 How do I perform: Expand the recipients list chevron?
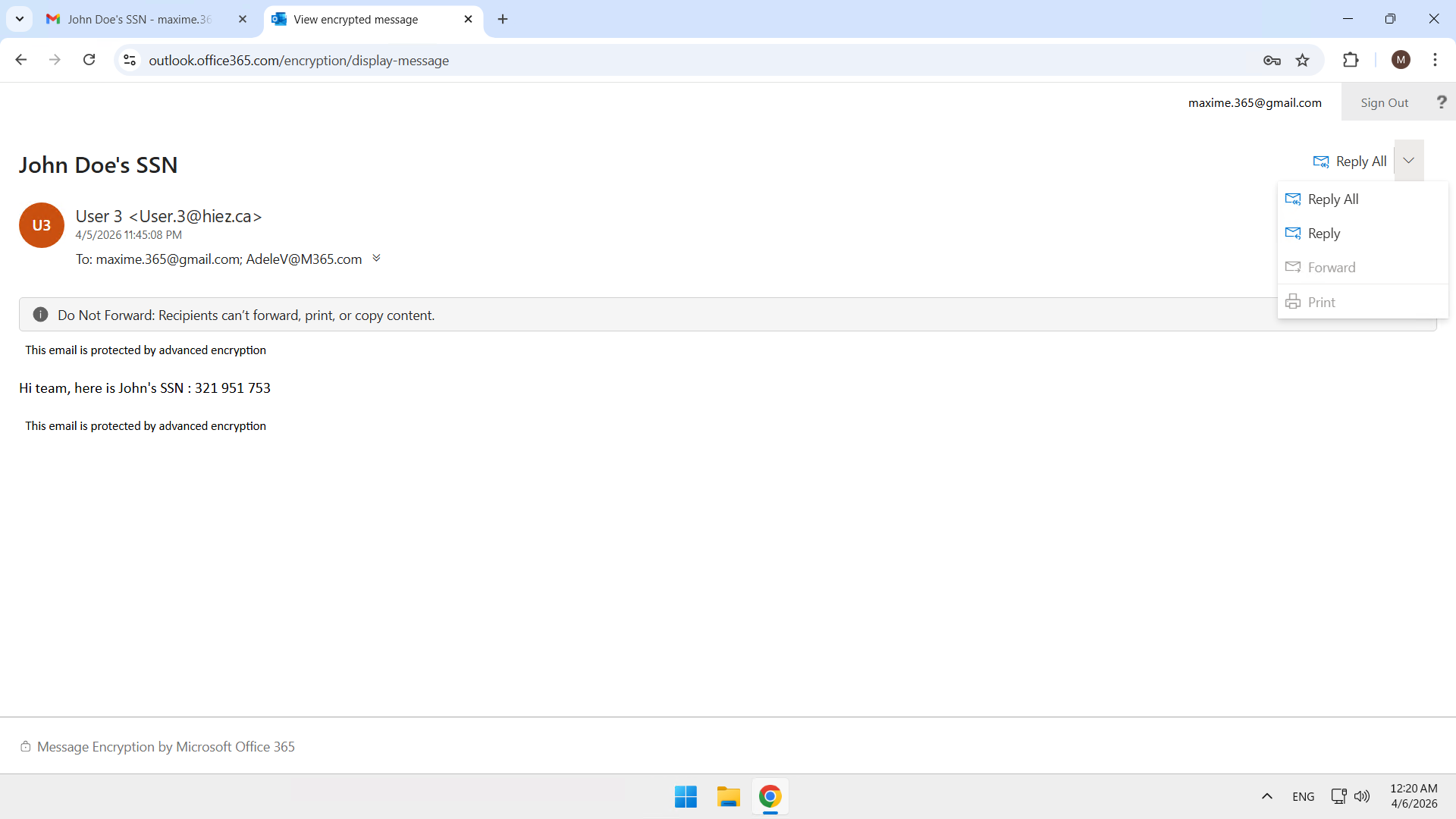tap(376, 259)
